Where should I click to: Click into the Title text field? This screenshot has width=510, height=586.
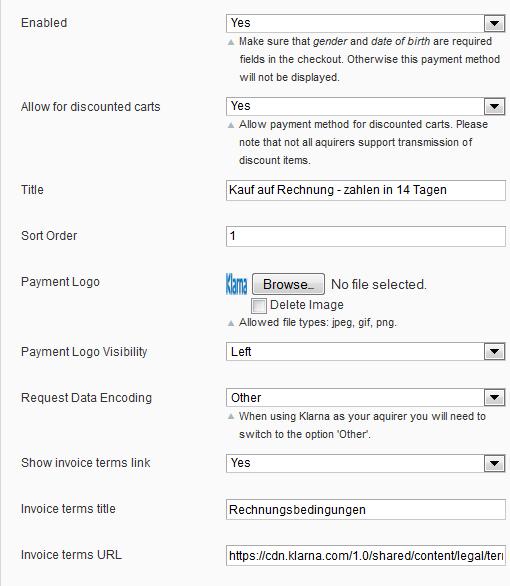(366, 190)
